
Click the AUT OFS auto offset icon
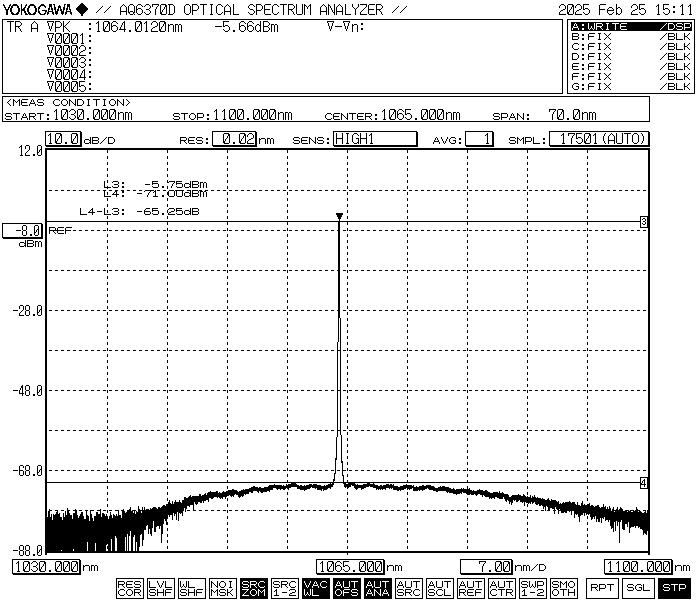pos(346,587)
